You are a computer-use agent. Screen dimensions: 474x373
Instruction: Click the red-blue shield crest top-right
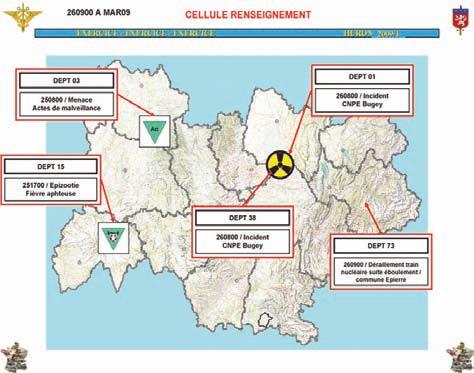(460, 20)
